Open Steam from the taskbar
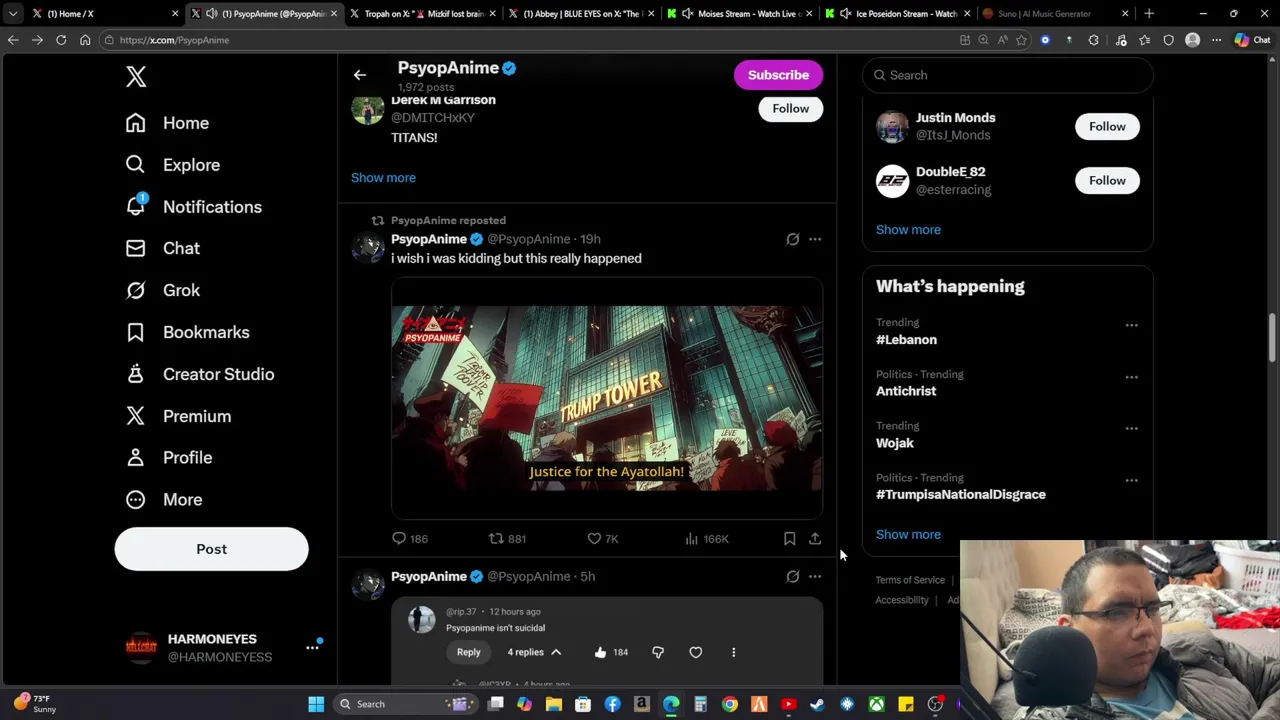 [817, 704]
